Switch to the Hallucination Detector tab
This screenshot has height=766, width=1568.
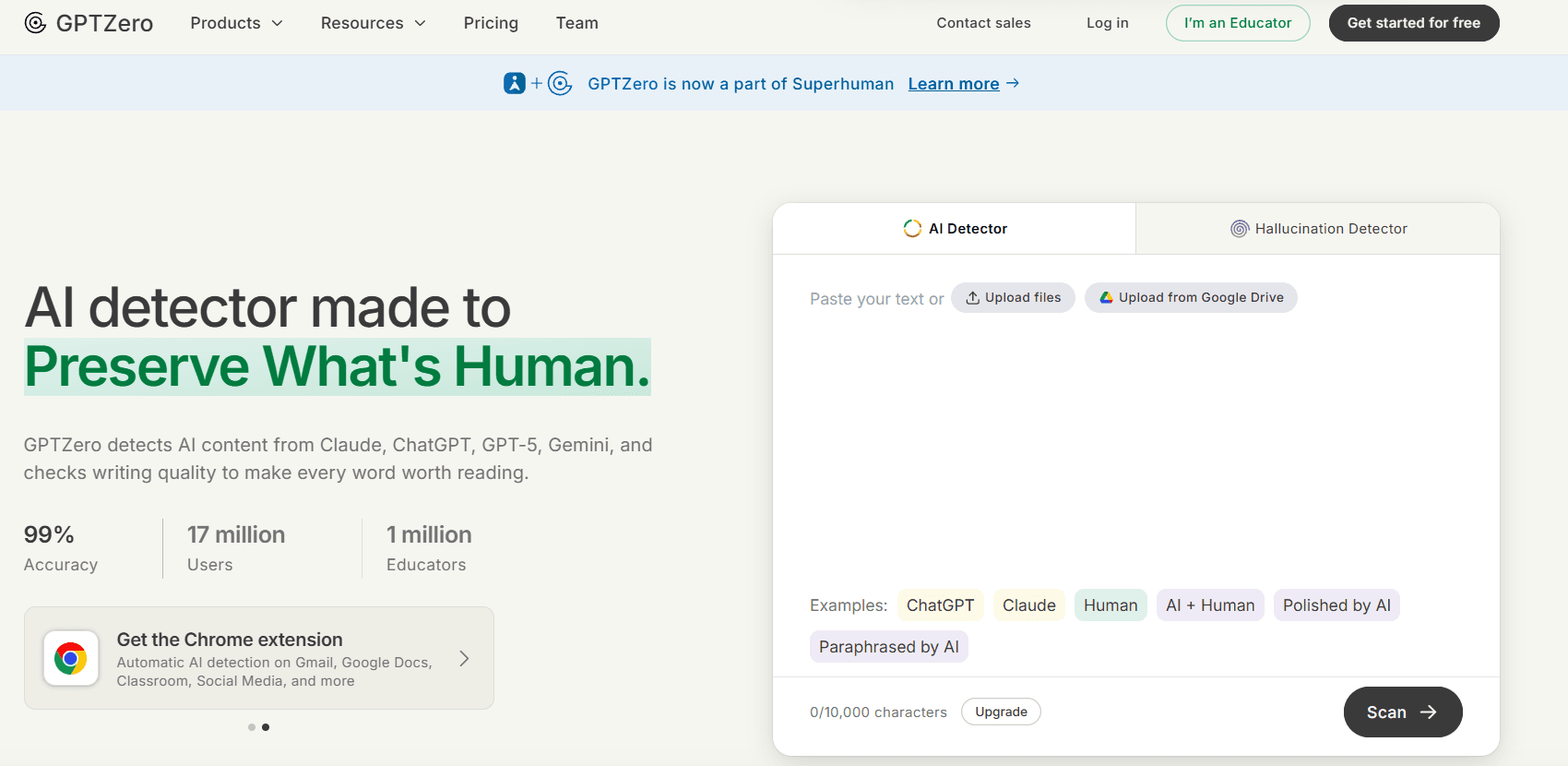(x=1318, y=229)
